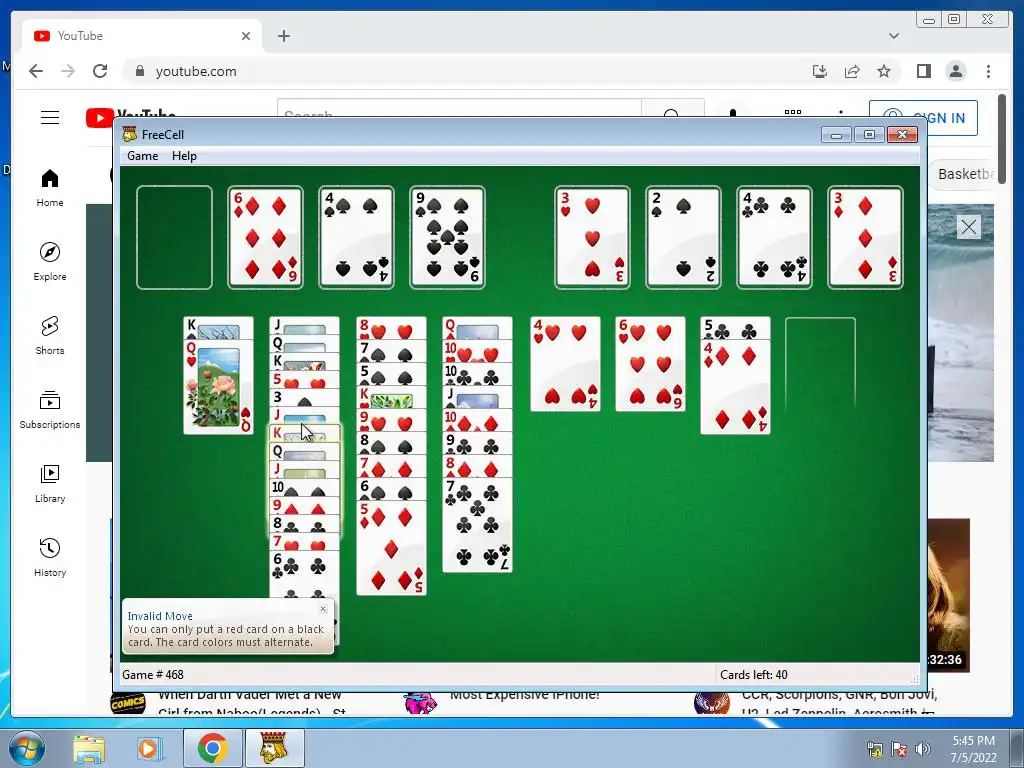Bookmark this page with star icon
This screenshot has height=768, width=1024.
pyautogui.click(x=884, y=71)
